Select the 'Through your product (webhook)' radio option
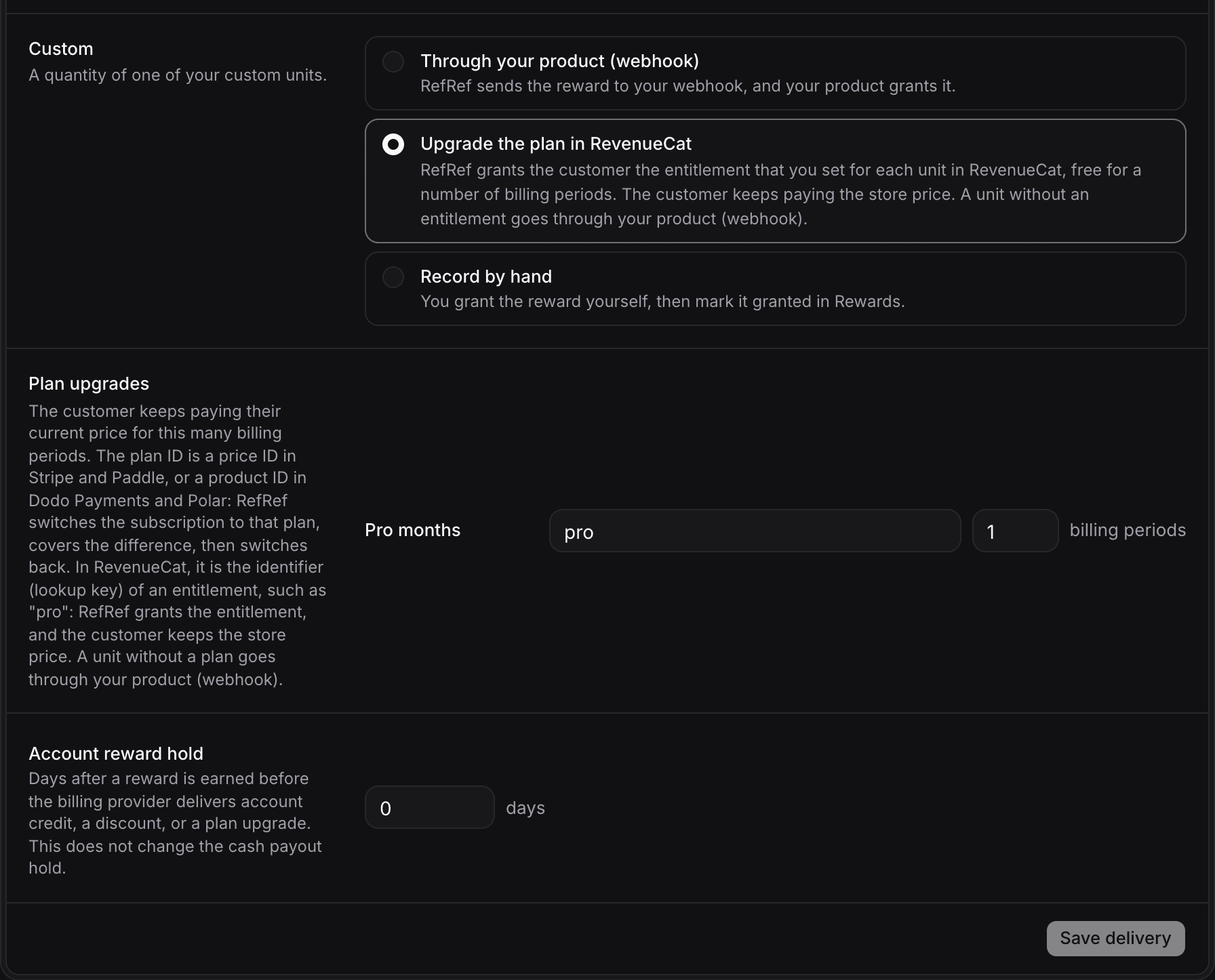Screen dimensions: 1215x980 pos(393,62)
